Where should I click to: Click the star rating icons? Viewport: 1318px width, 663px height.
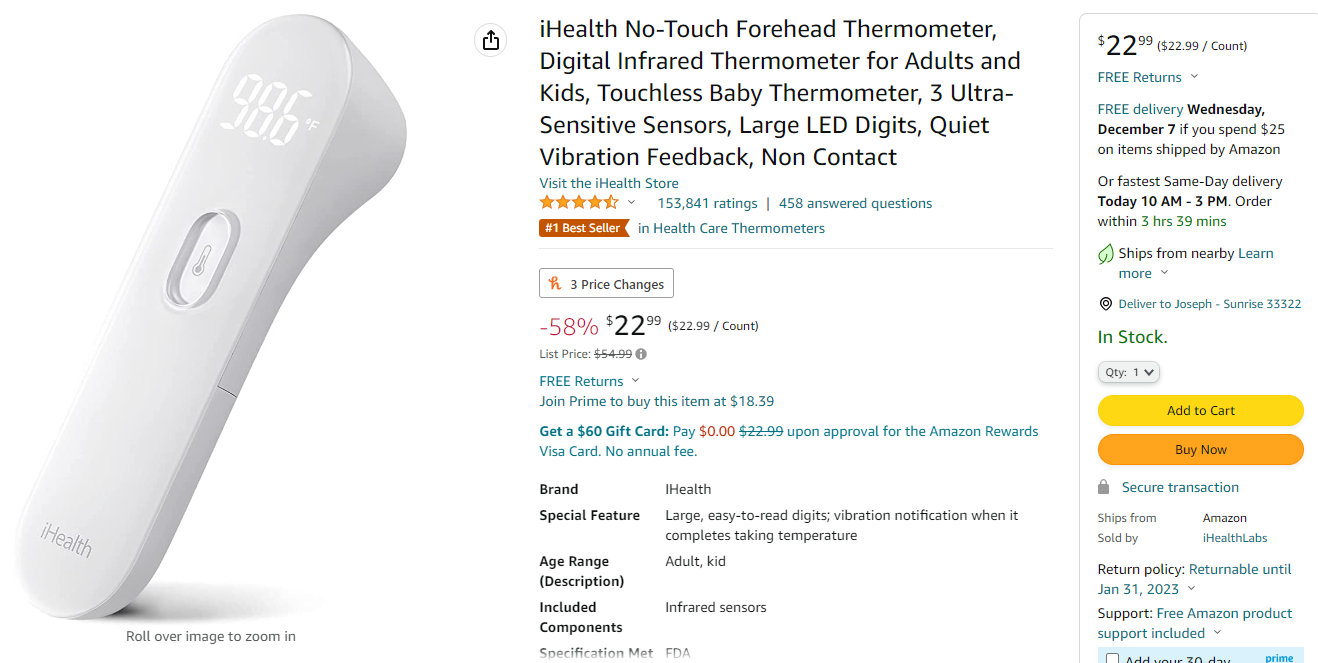click(x=579, y=203)
